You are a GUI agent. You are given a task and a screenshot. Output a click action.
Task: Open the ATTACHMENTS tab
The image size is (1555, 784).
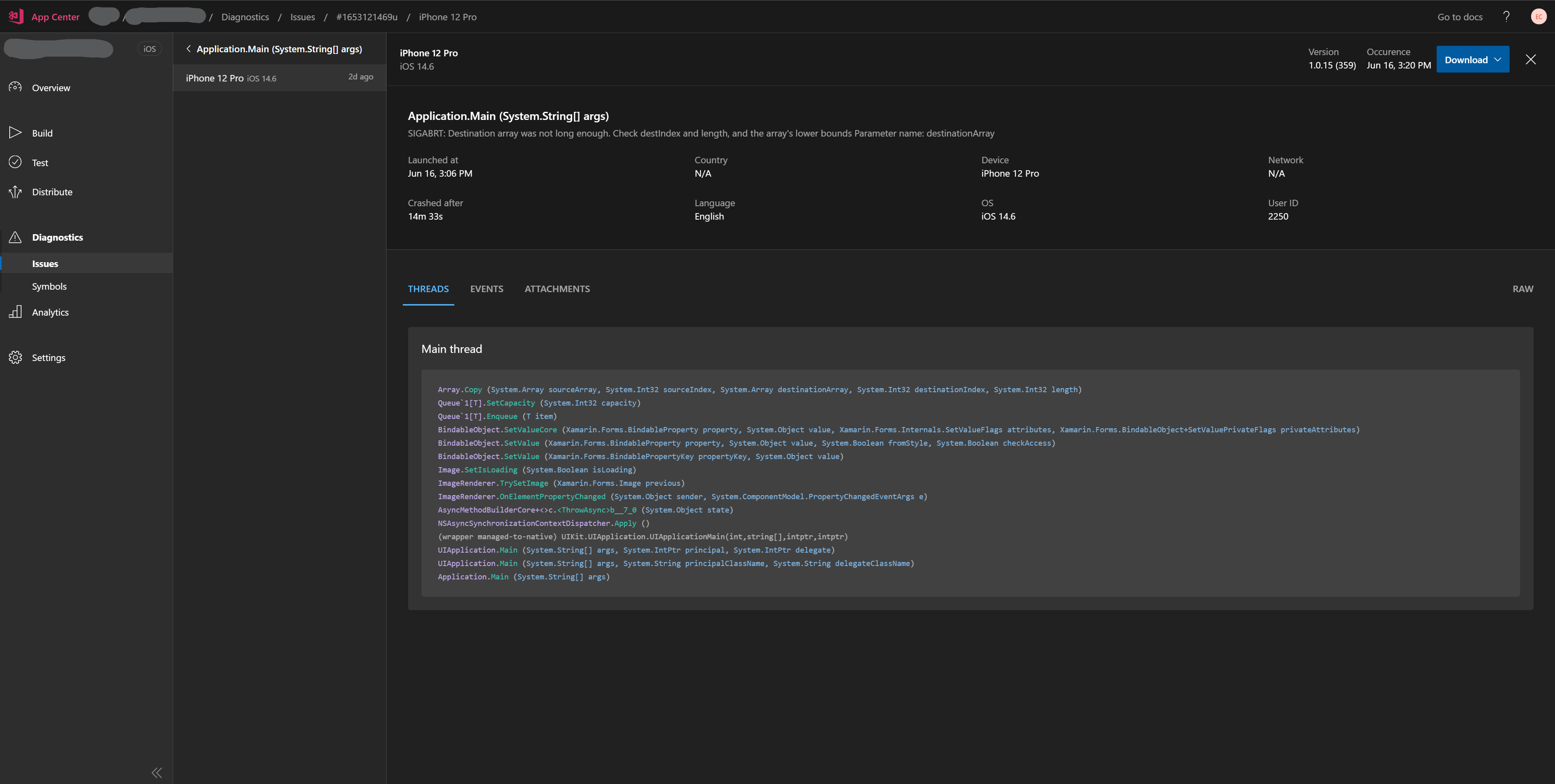pyautogui.click(x=557, y=288)
